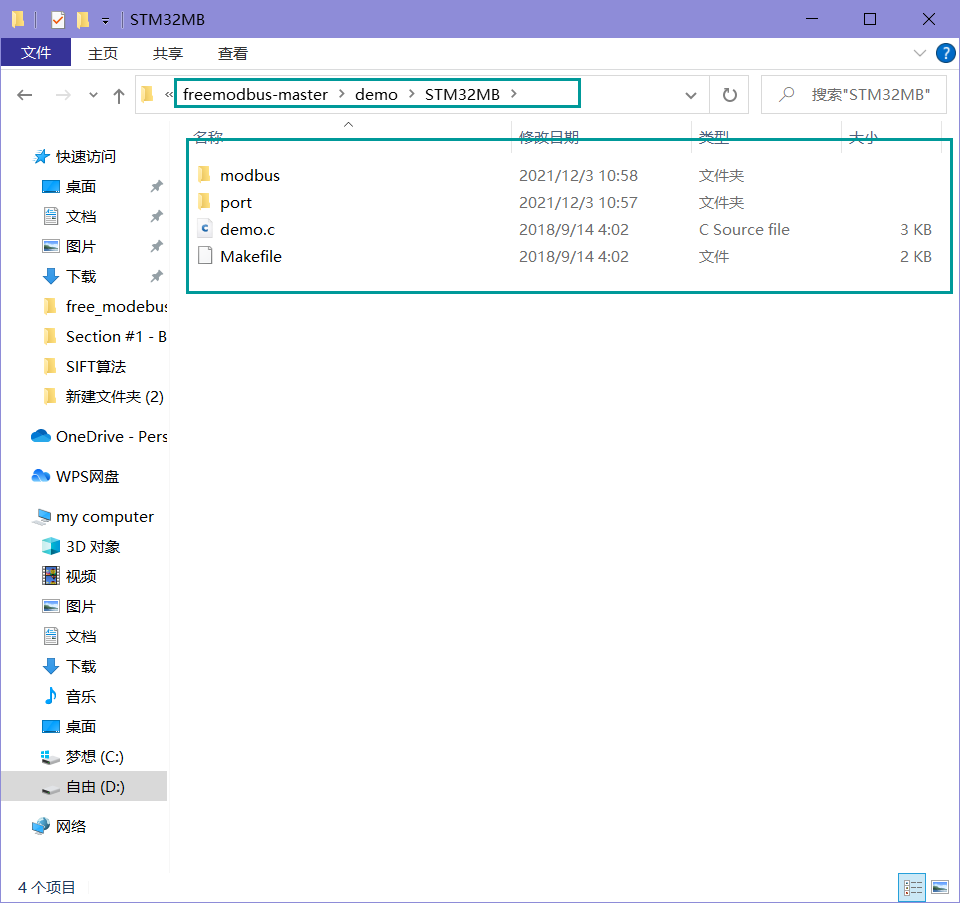This screenshot has height=903, width=960.
Task: Open the address bar history dropdown
Action: click(x=691, y=95)
